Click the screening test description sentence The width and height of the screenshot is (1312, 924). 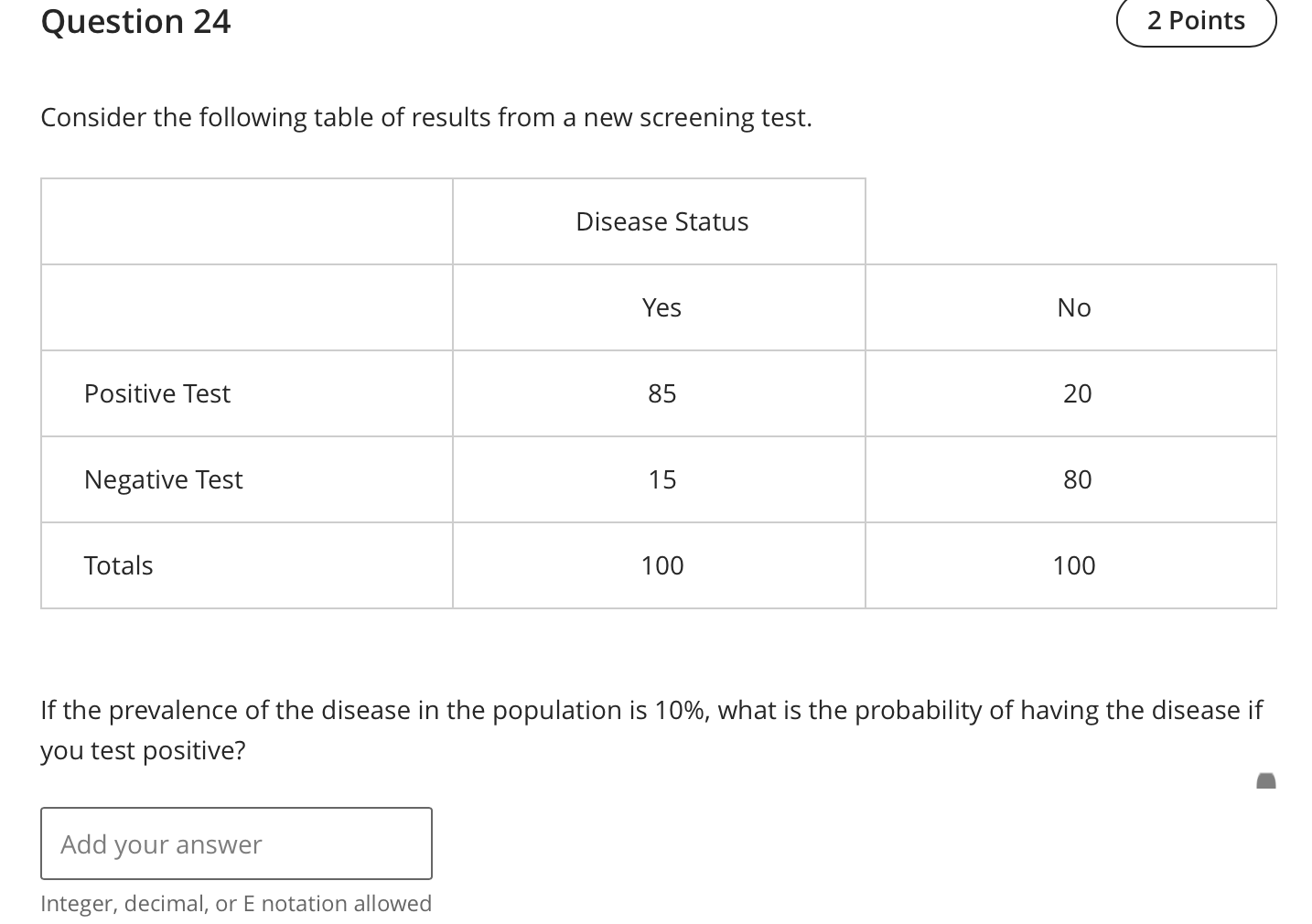(x=425, y=117)
